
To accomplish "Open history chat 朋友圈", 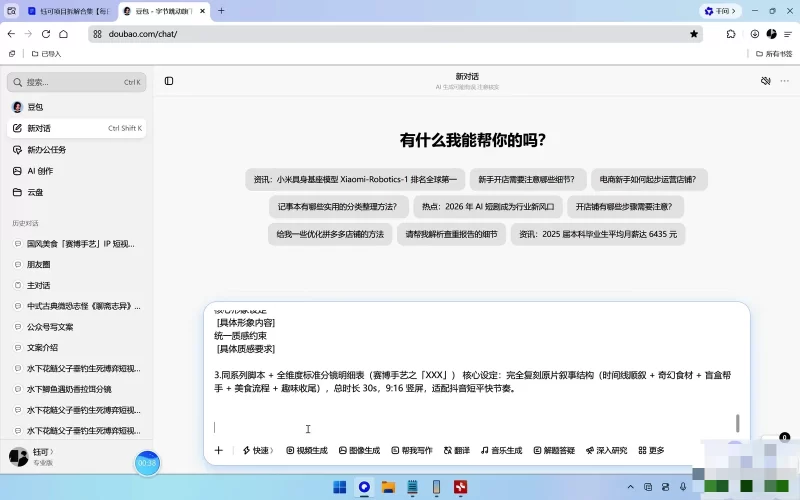I will tap(77, 264).
